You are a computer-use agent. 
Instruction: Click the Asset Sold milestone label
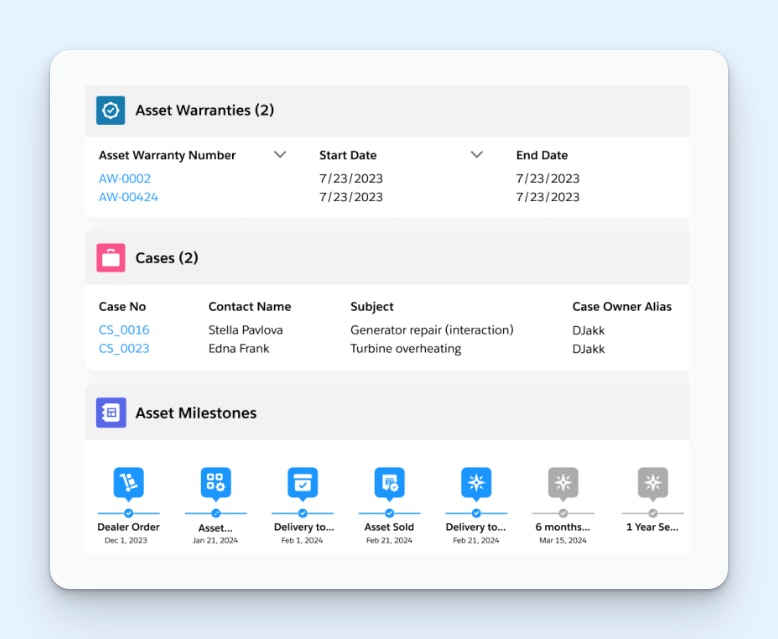(x=389, y=527)
